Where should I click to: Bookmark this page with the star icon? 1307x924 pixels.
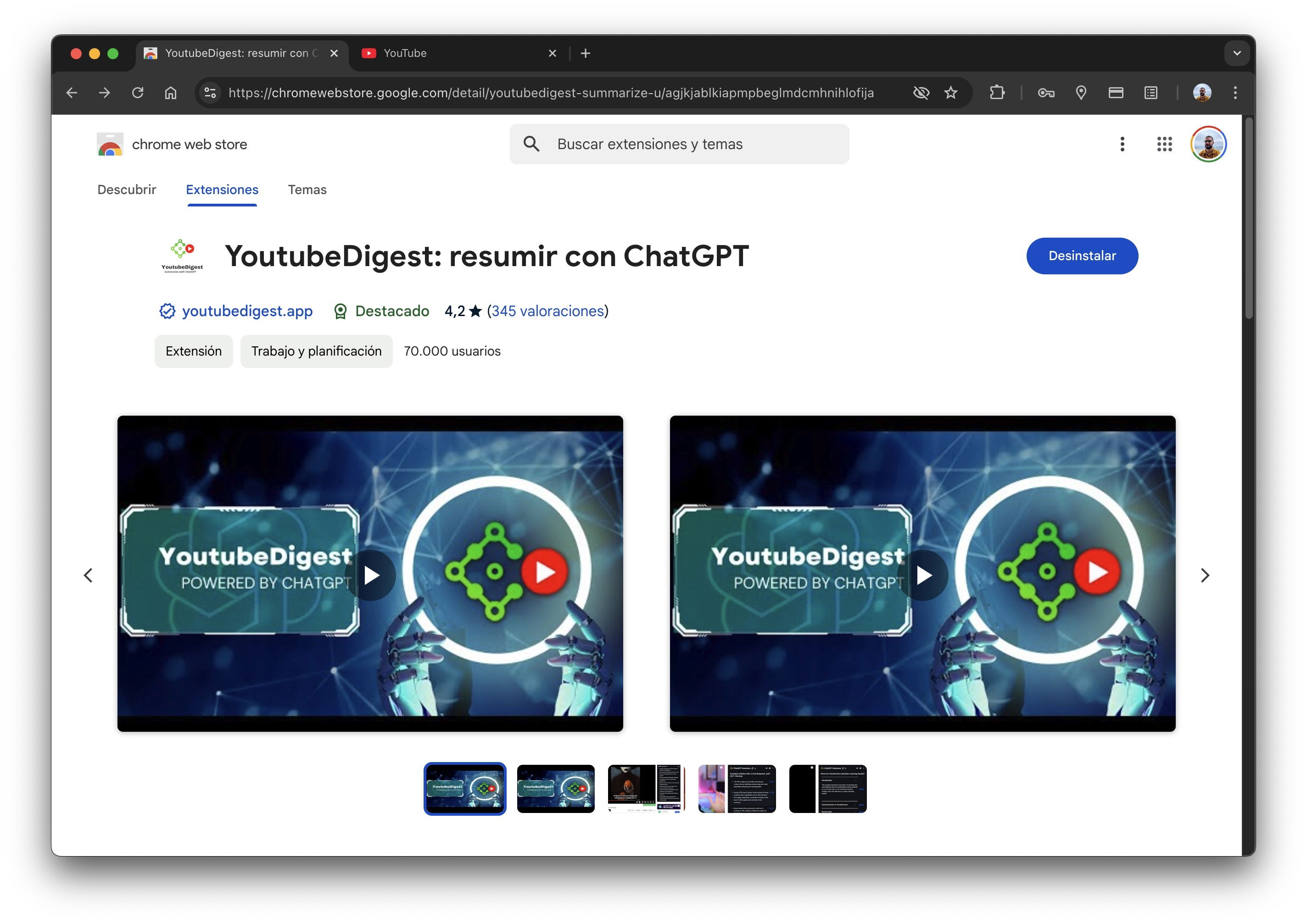(x=950, y=93)
